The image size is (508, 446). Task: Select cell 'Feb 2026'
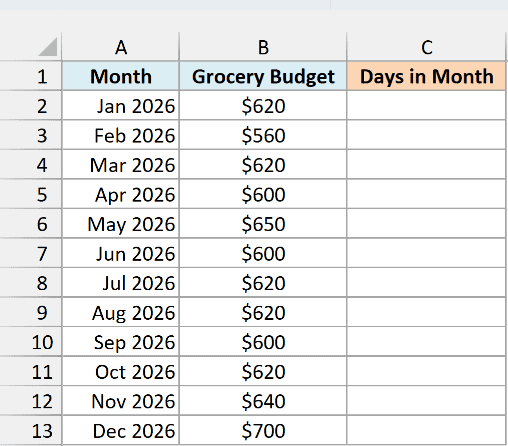click(x=121, y=135)
